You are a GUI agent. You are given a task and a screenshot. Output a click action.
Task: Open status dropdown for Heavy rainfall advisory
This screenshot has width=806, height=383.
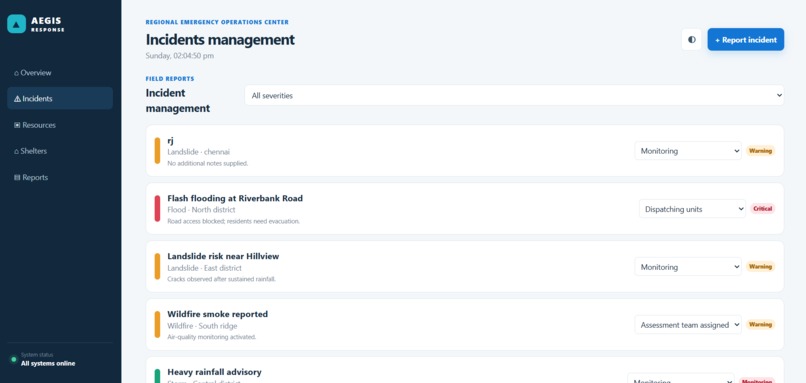pos(681,379)
